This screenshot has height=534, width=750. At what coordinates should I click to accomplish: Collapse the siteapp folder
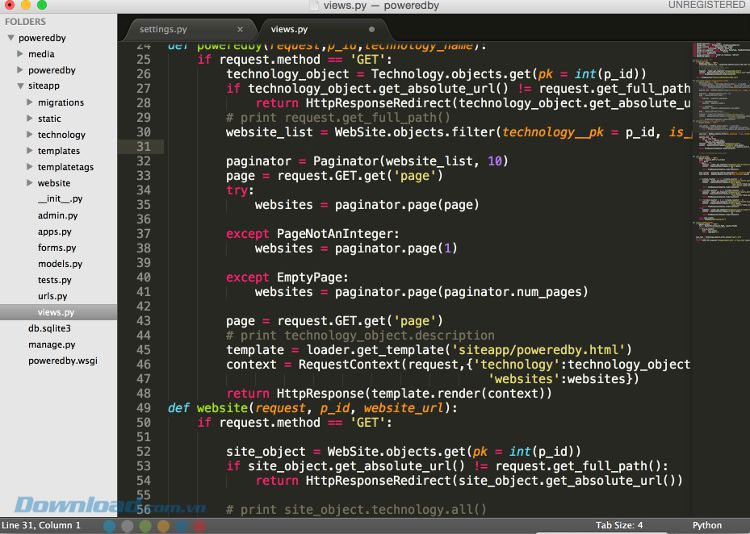[20, 86]
